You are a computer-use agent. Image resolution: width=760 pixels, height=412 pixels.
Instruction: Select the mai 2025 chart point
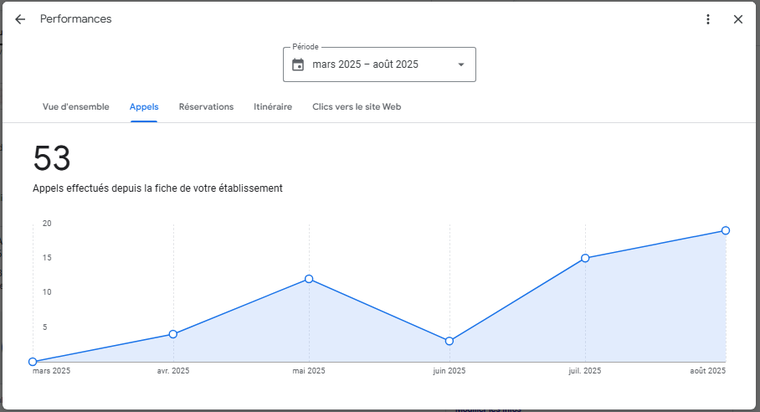(309, 279)
